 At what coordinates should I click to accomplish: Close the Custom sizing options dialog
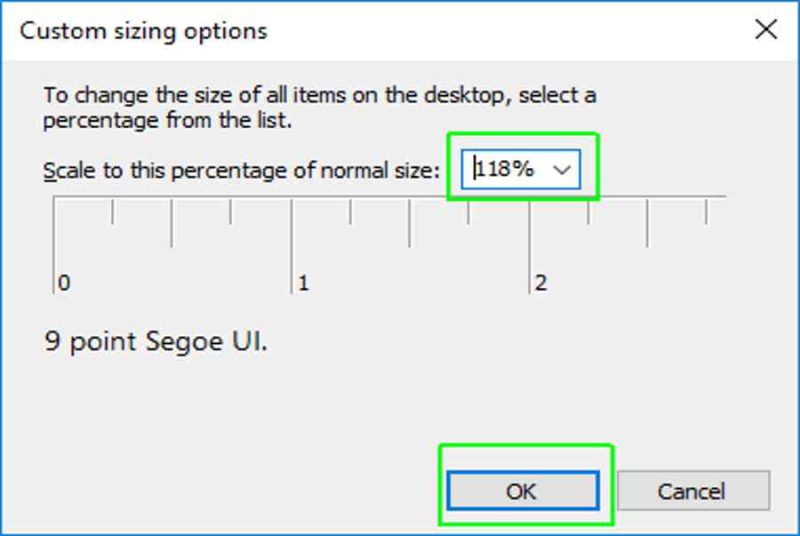766,30
